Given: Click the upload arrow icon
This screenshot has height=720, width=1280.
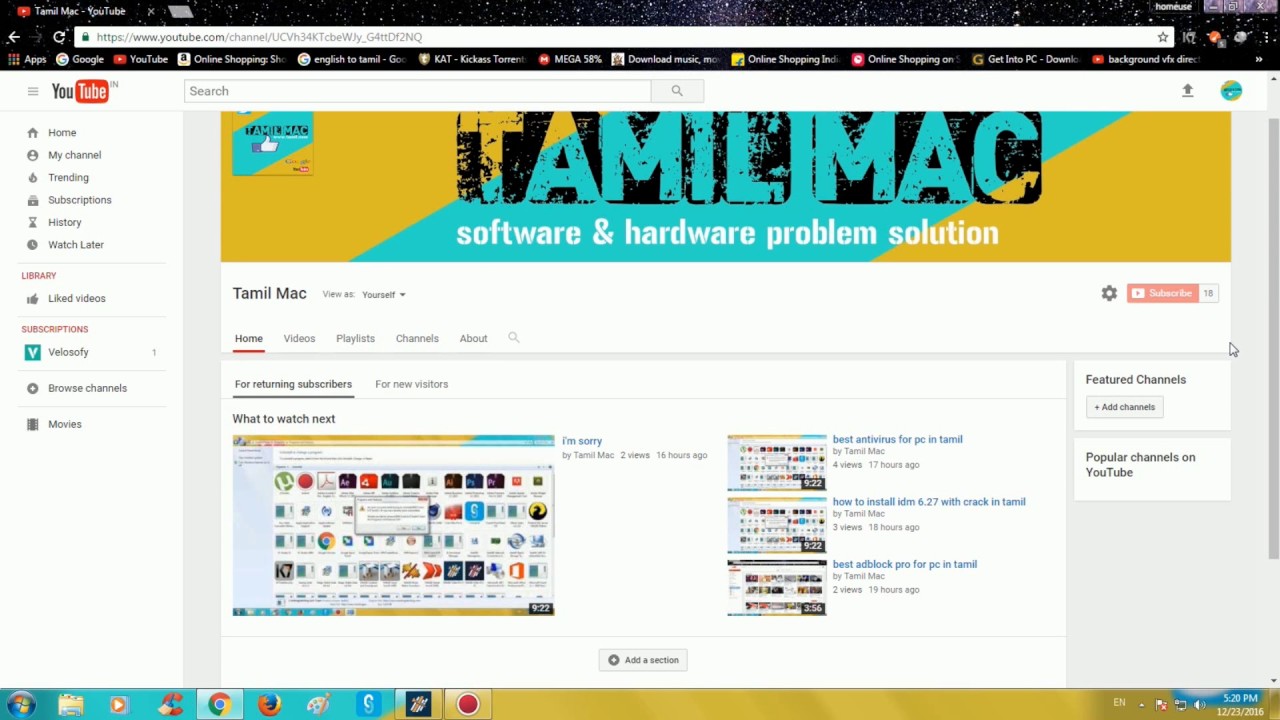Looking at the screenshot, I should pyautogui.click(x=1188, y=91).
